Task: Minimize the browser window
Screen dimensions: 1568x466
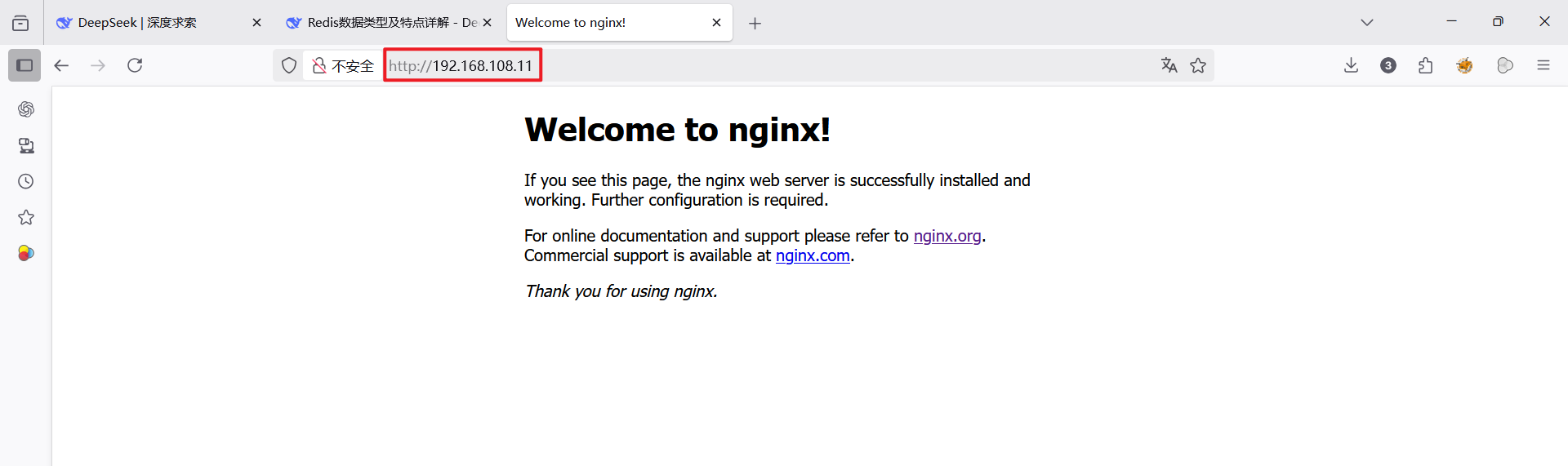Action: (1451, 22)
